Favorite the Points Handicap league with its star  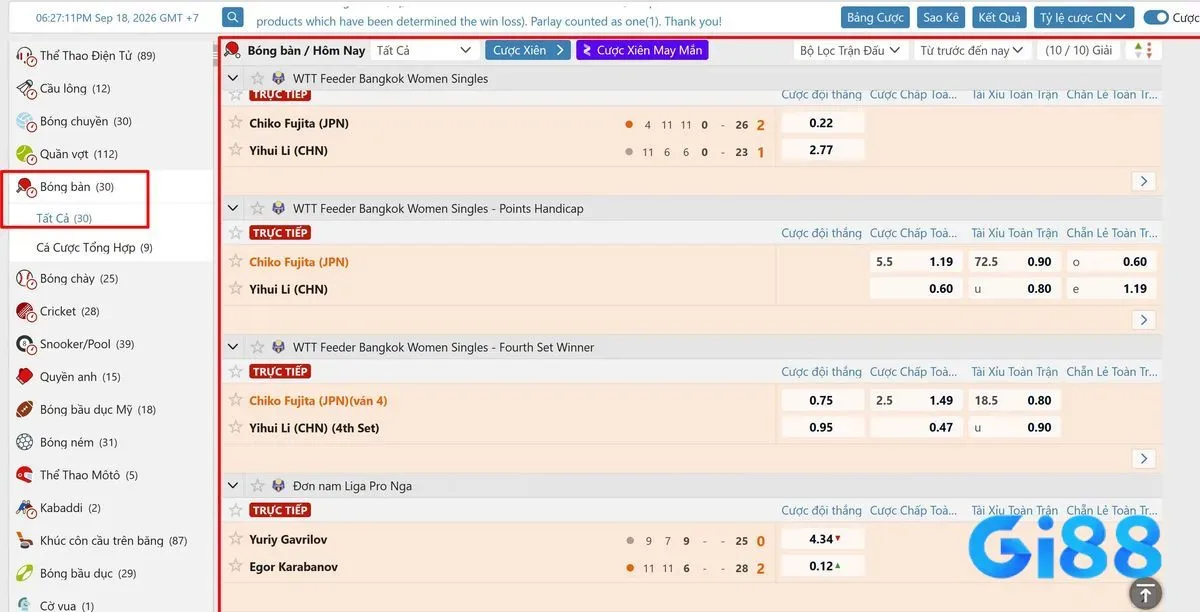258,209
